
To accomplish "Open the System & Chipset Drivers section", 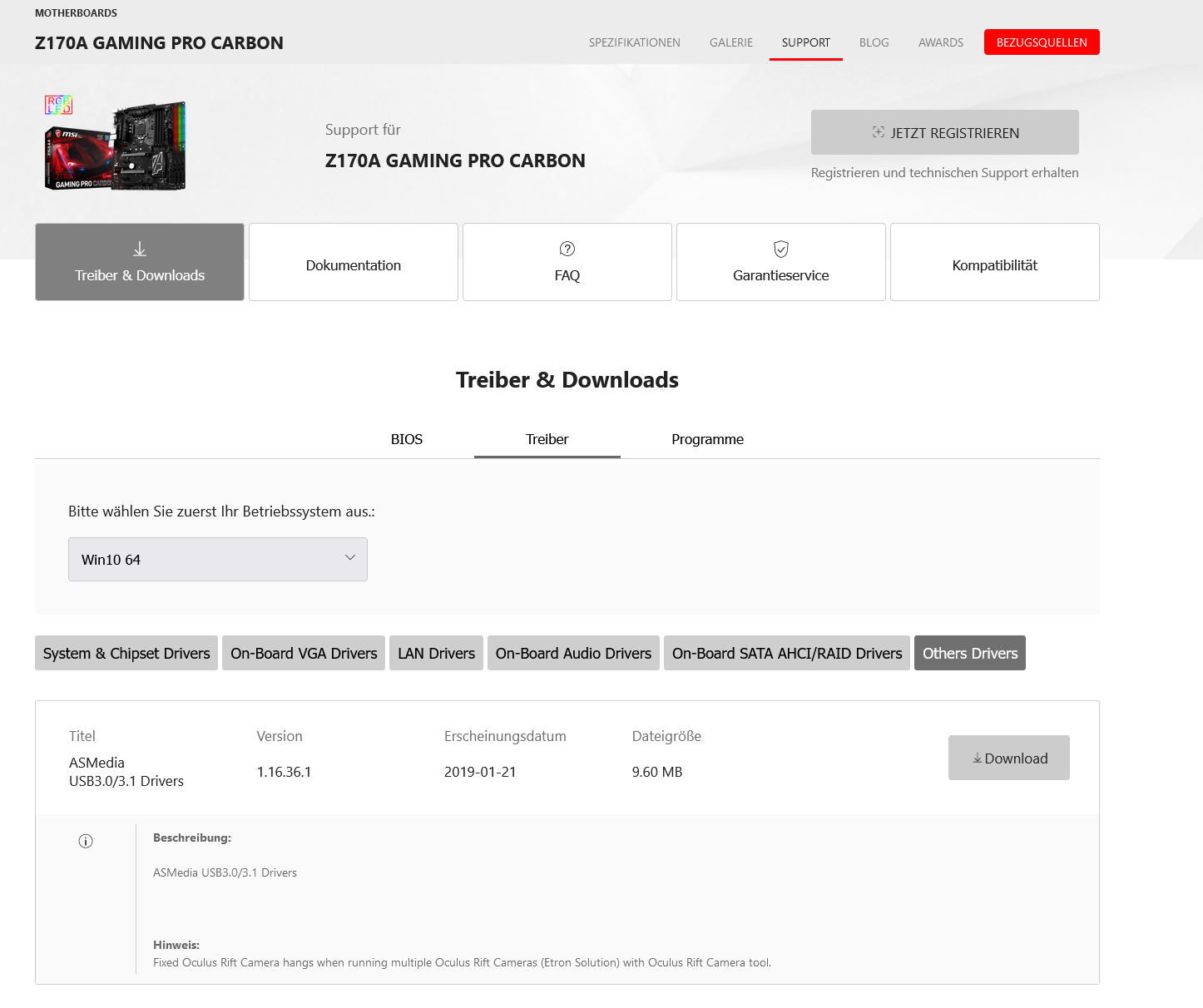I will pos(126,653).
